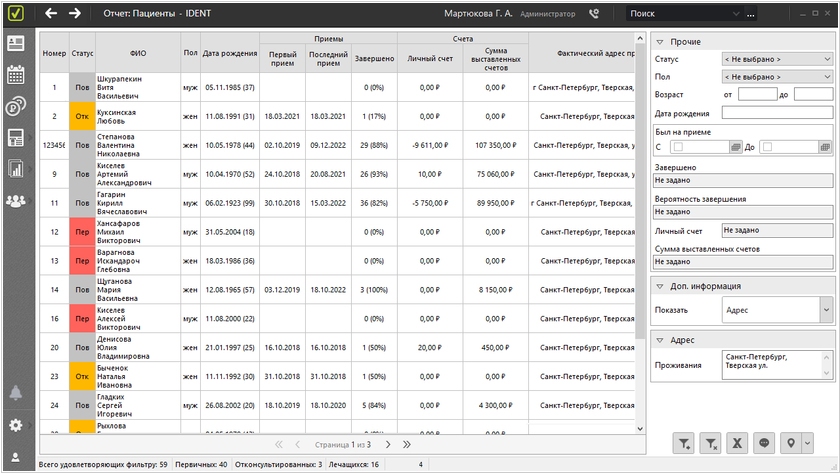Open the reports chart sidebar icon

point(16,169)
